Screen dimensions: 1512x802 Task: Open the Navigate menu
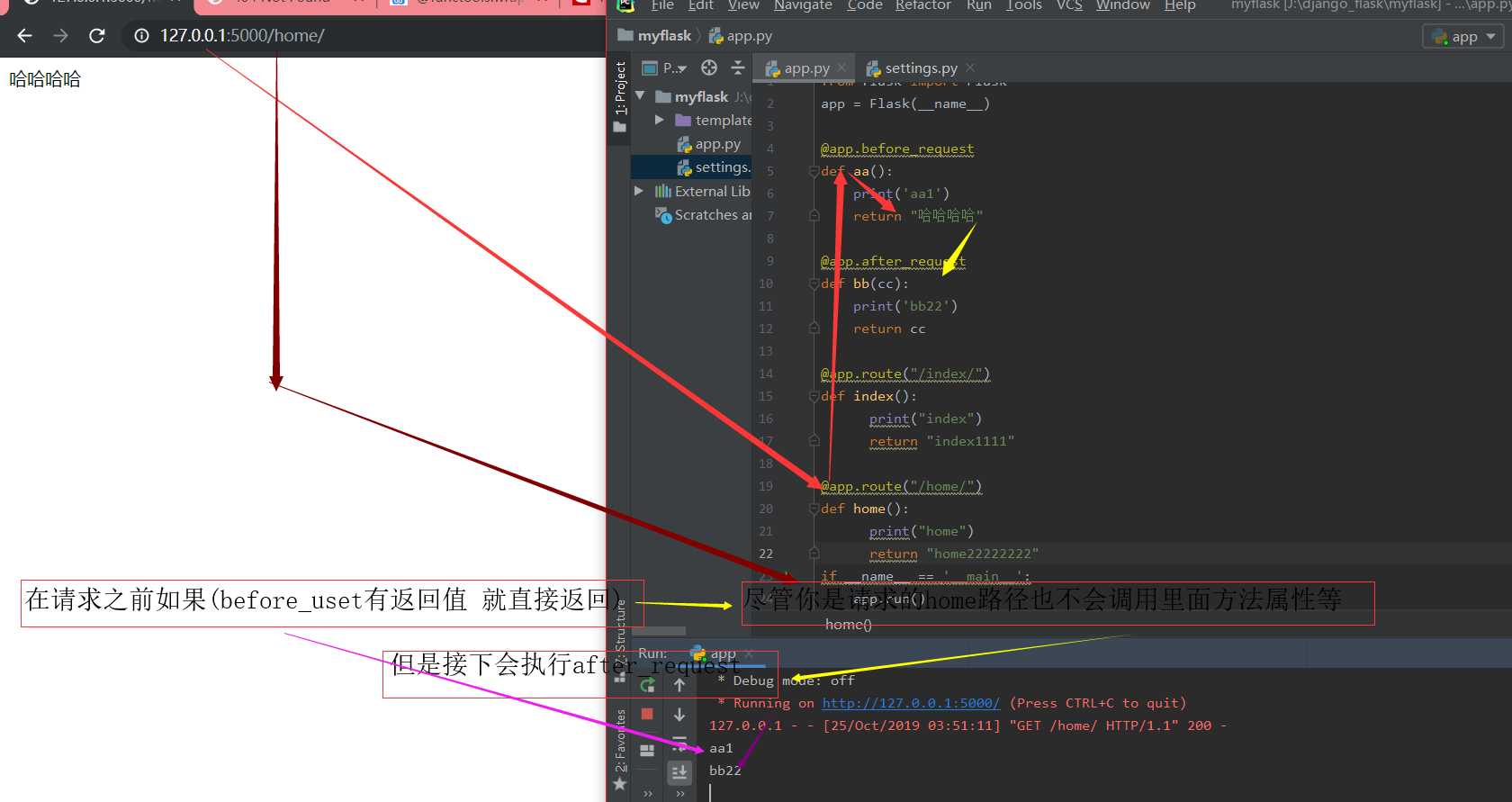[x=803, y=5]
